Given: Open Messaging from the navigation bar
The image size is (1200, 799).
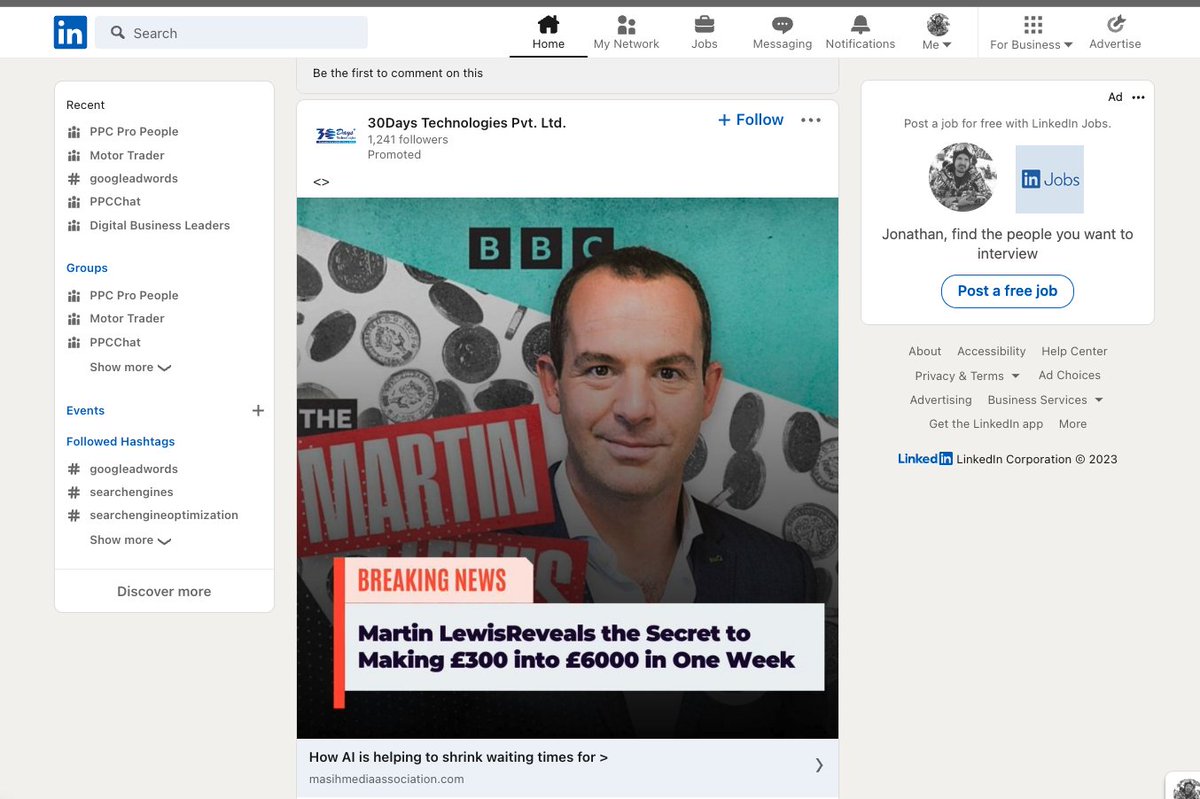Looking at the screenshot, I should click(782, 33).
